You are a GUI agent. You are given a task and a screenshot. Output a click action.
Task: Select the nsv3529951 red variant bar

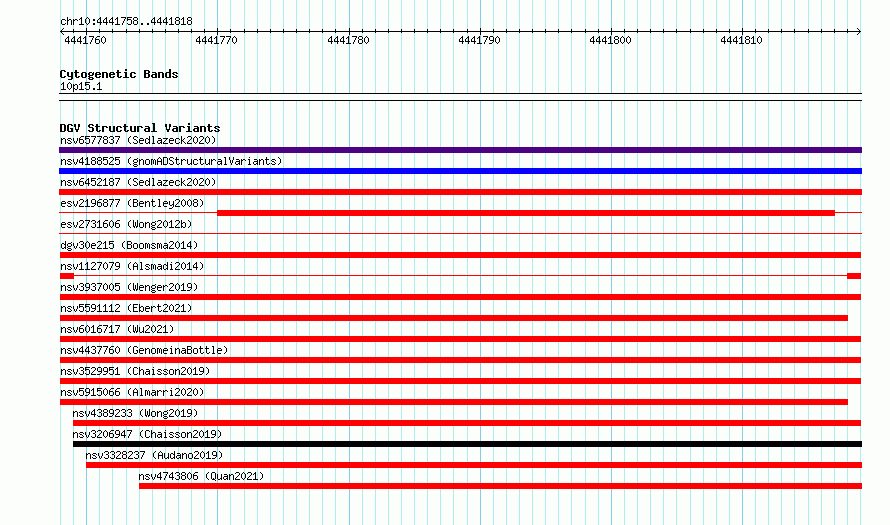click(x=460, y=381)
